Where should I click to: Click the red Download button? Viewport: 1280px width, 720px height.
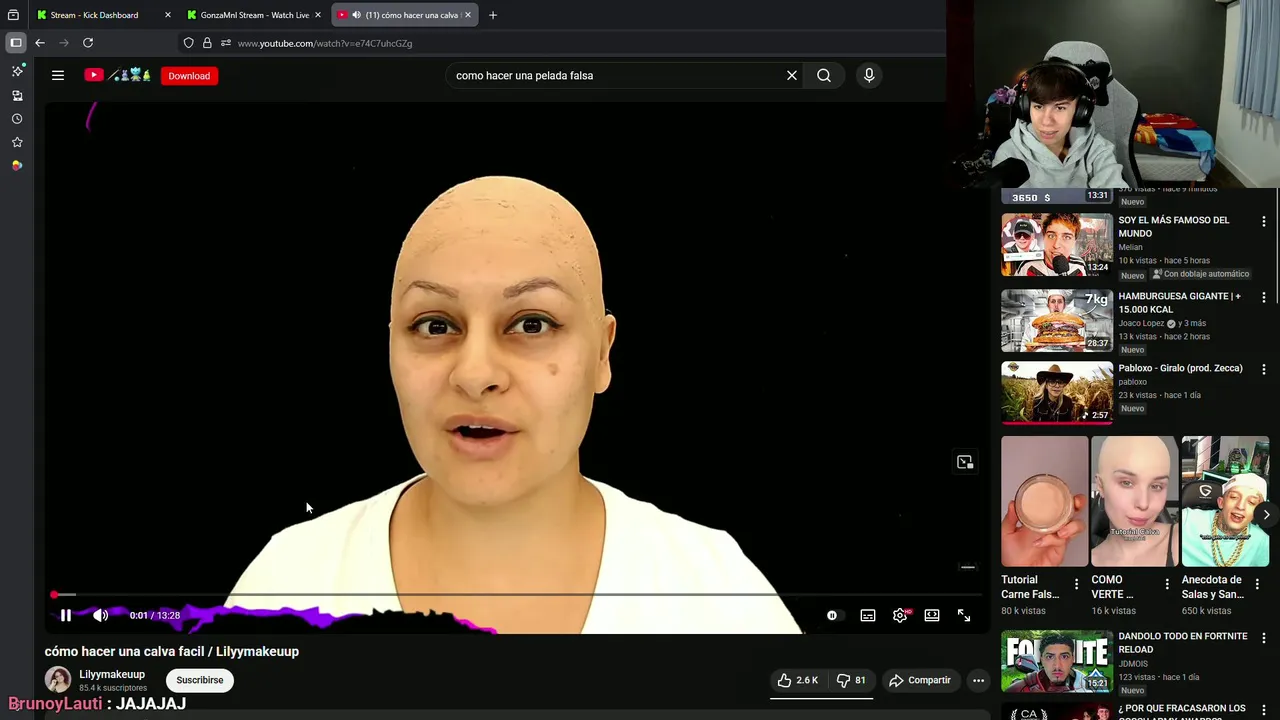(189, 76)
